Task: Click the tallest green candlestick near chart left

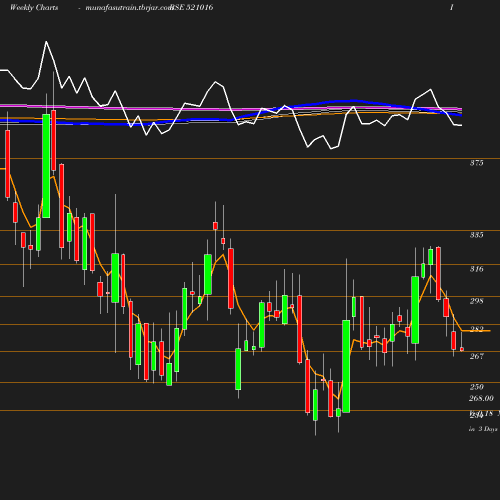Action: click(46, 166)
